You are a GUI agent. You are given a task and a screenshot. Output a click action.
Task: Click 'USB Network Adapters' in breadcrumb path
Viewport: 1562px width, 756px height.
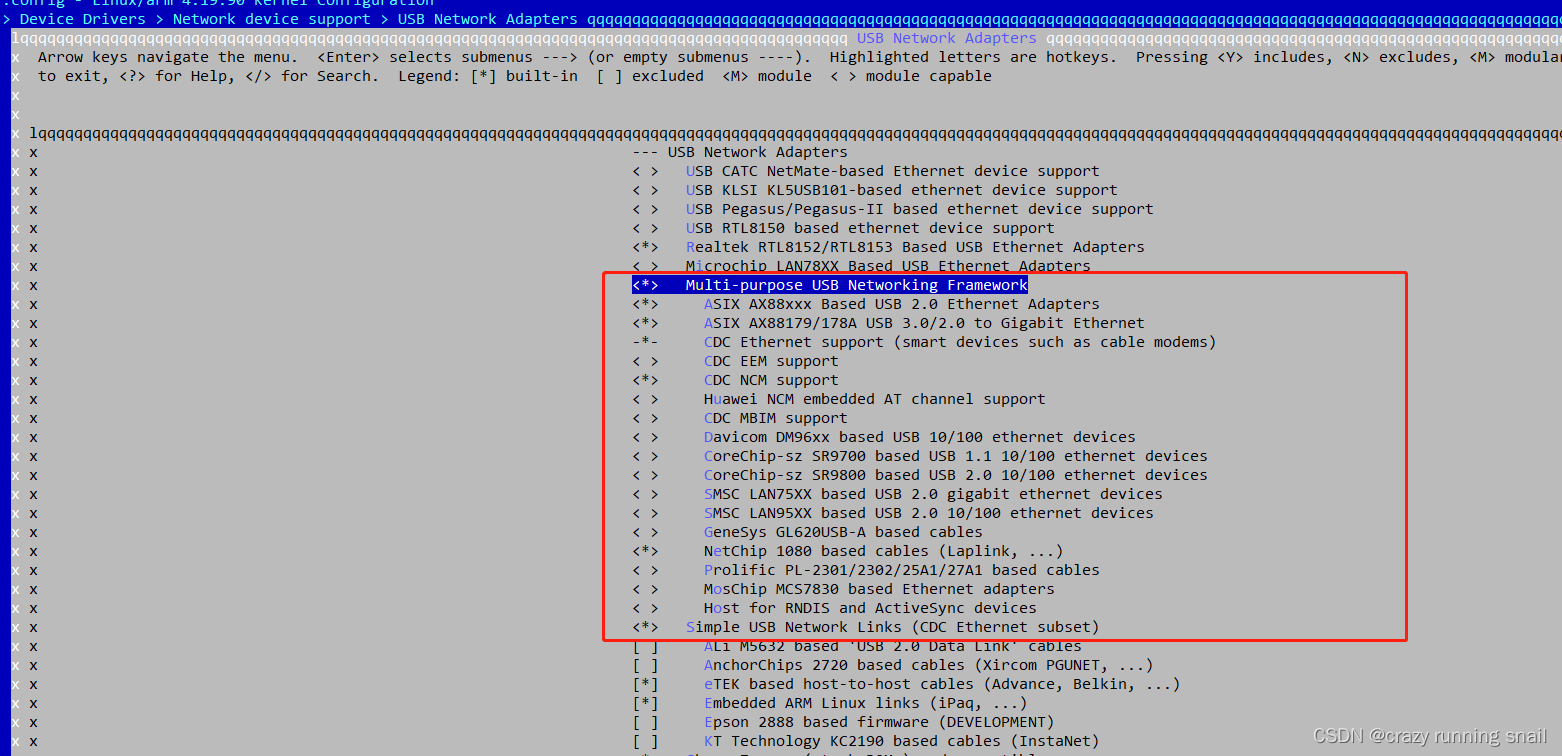coord(488,19)
